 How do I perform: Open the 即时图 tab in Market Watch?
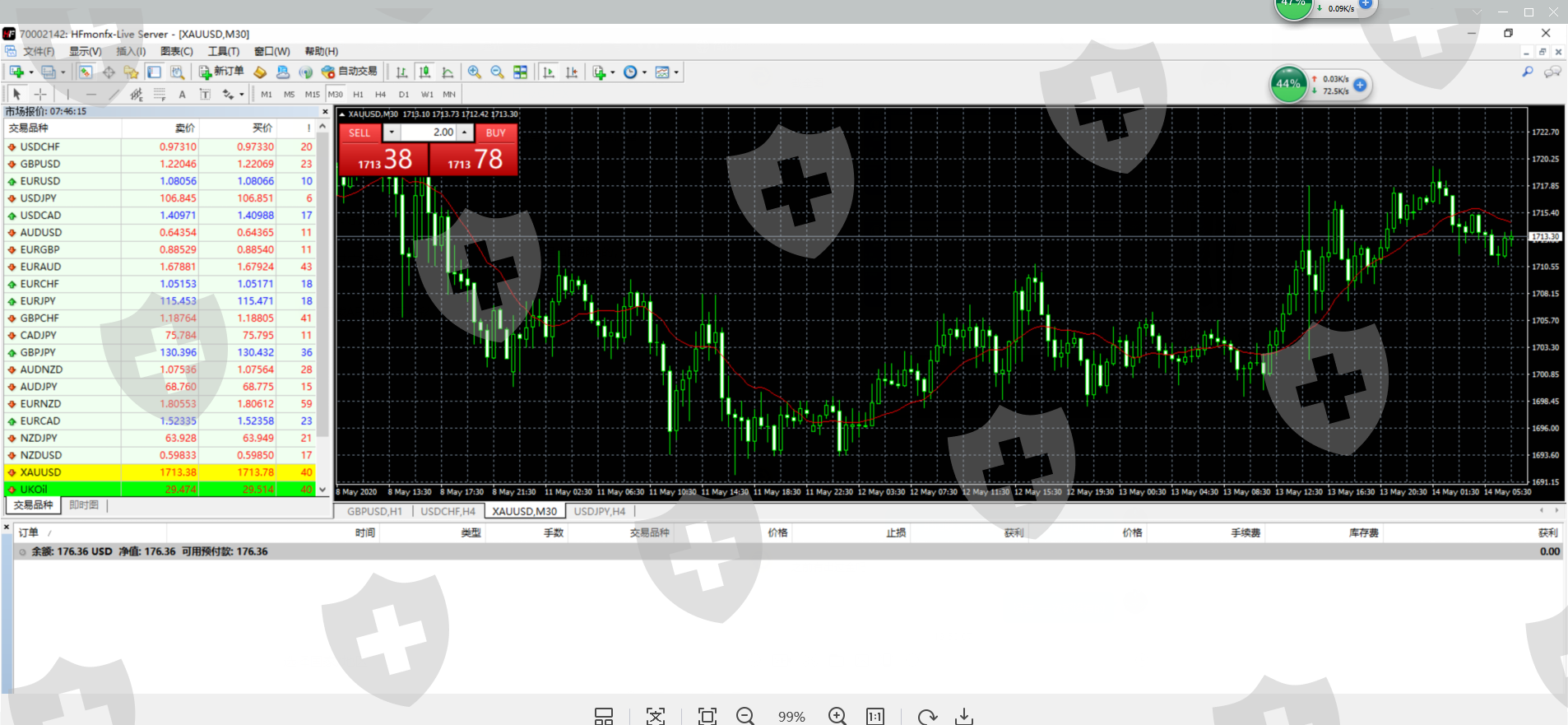tap(84, 505)
